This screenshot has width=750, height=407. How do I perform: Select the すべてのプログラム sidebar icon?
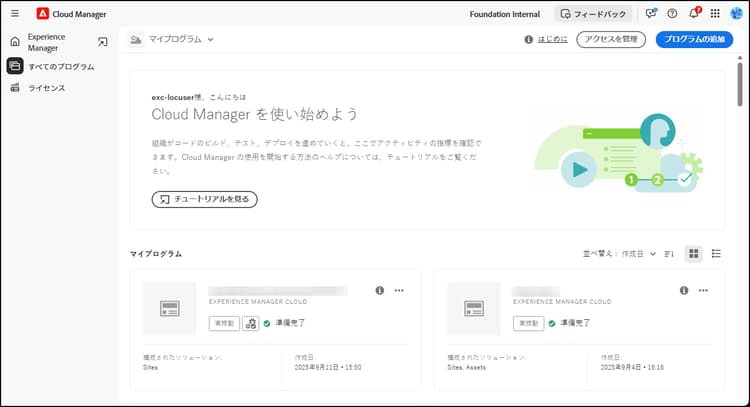[15, 66]
